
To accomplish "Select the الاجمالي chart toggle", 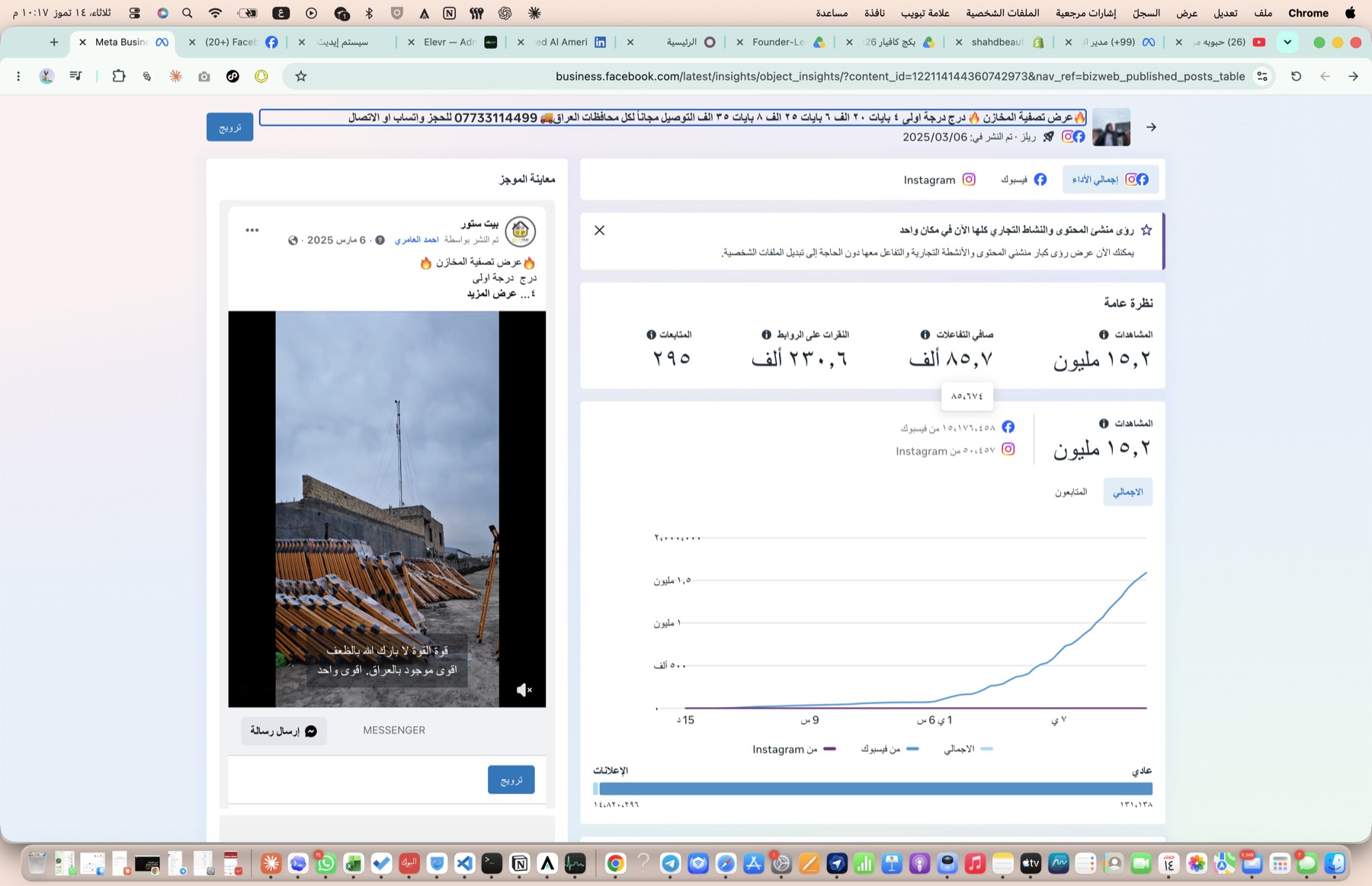I will tap(1127, 492).
